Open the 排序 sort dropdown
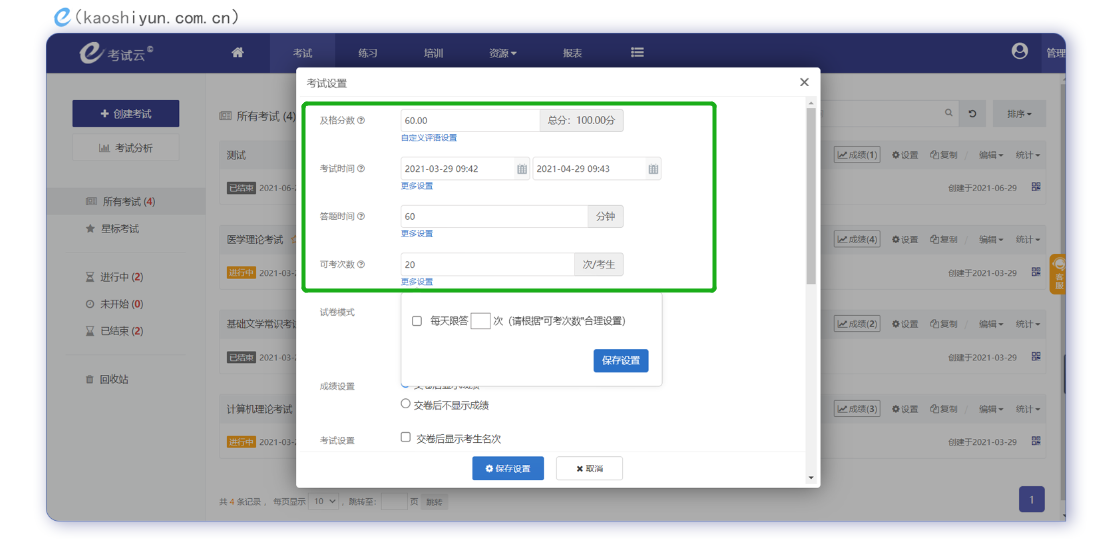Image resolution: width=1105 pixels, height=544 pixels. [1019, 113]
